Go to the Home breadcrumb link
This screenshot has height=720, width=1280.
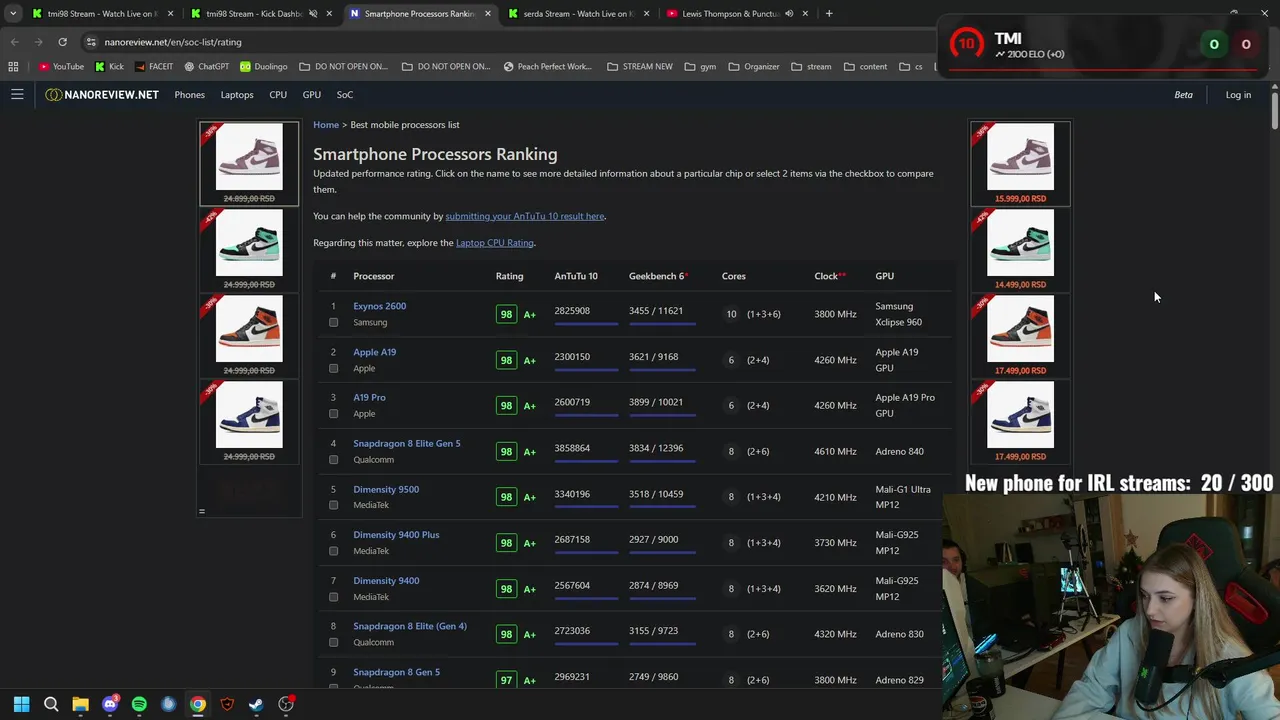pyautogui.click(x=326, y=125)
